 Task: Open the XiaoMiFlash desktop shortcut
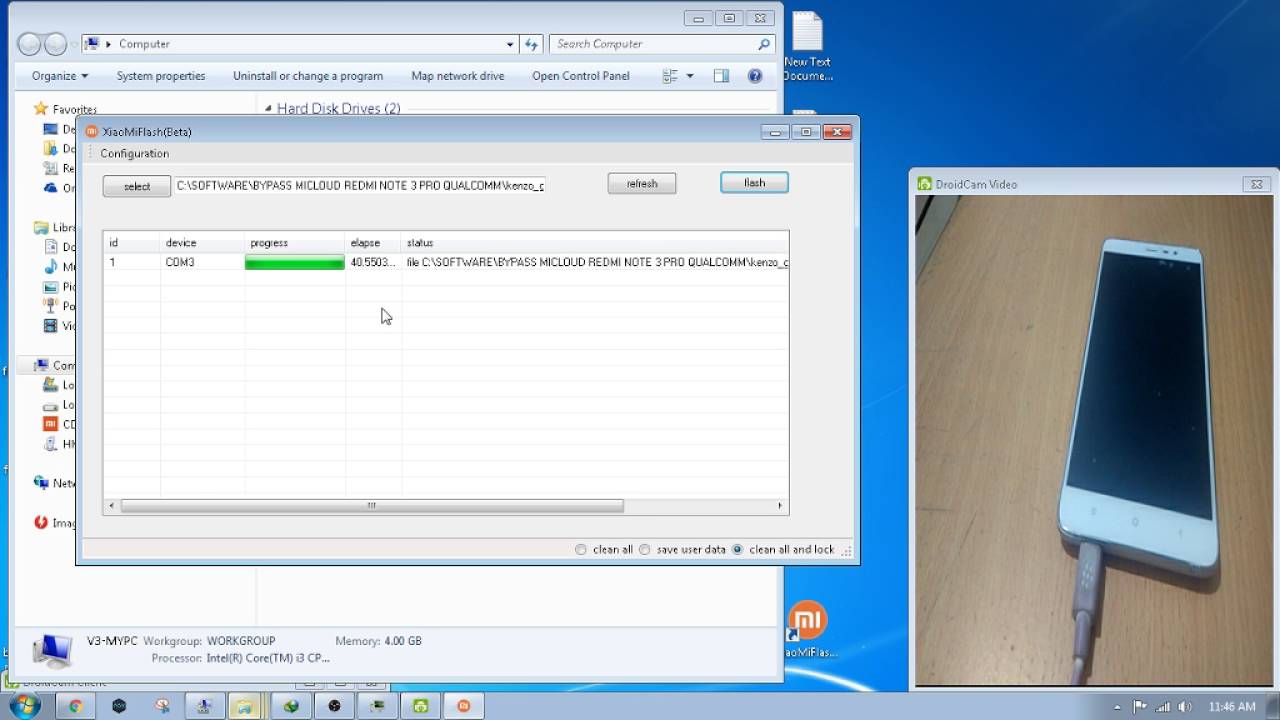[x=807, y=629]
